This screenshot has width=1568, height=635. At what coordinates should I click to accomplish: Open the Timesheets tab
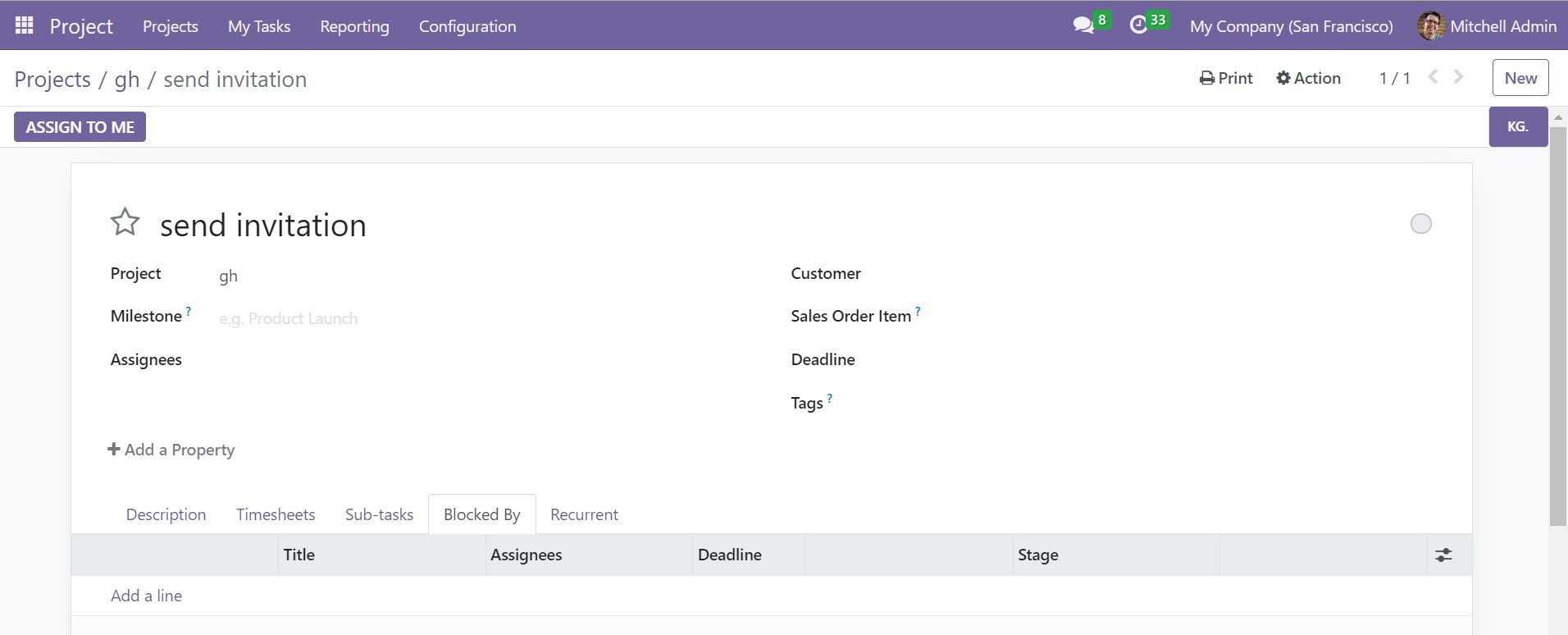click(276, 514)
